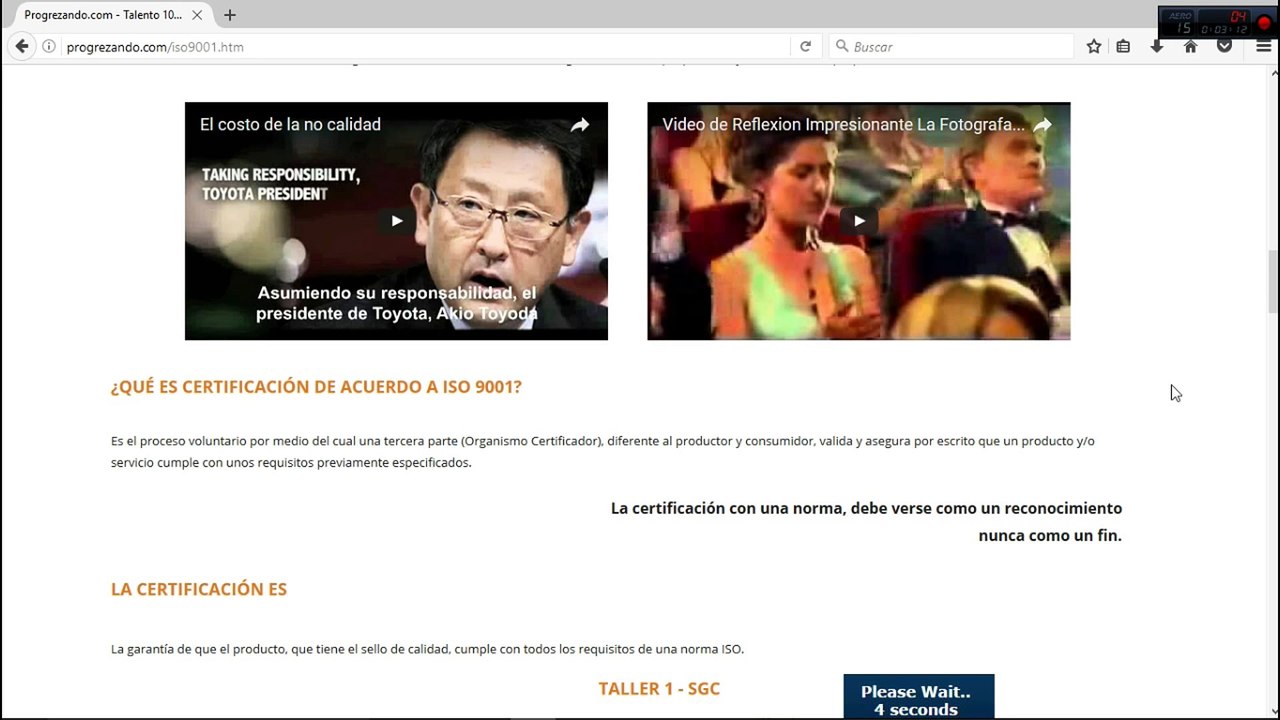Click the Pocket save icon

tap(1224, 46)
